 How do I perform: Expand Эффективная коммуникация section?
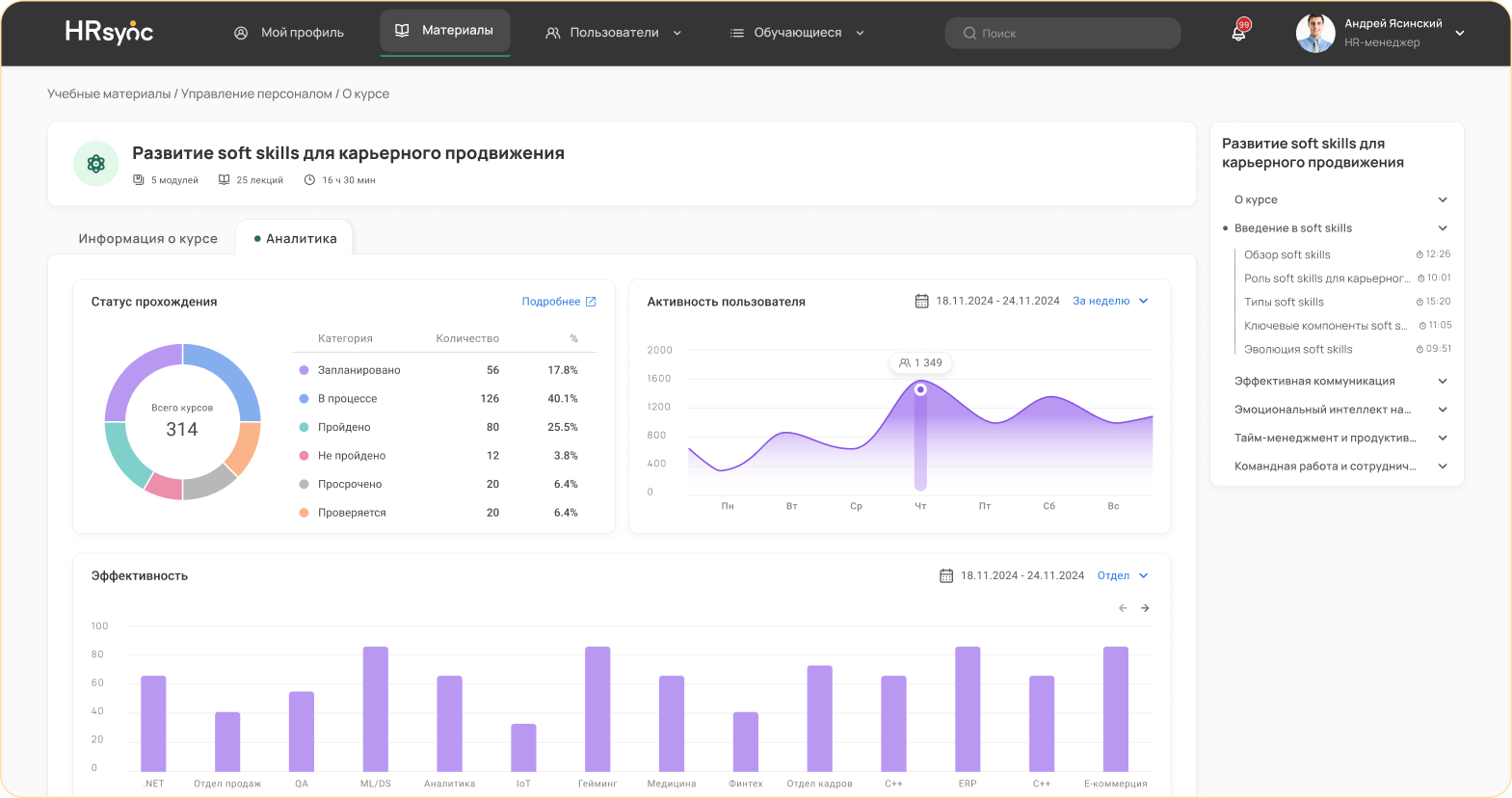pyautogui.click(x=1443, y=382)
